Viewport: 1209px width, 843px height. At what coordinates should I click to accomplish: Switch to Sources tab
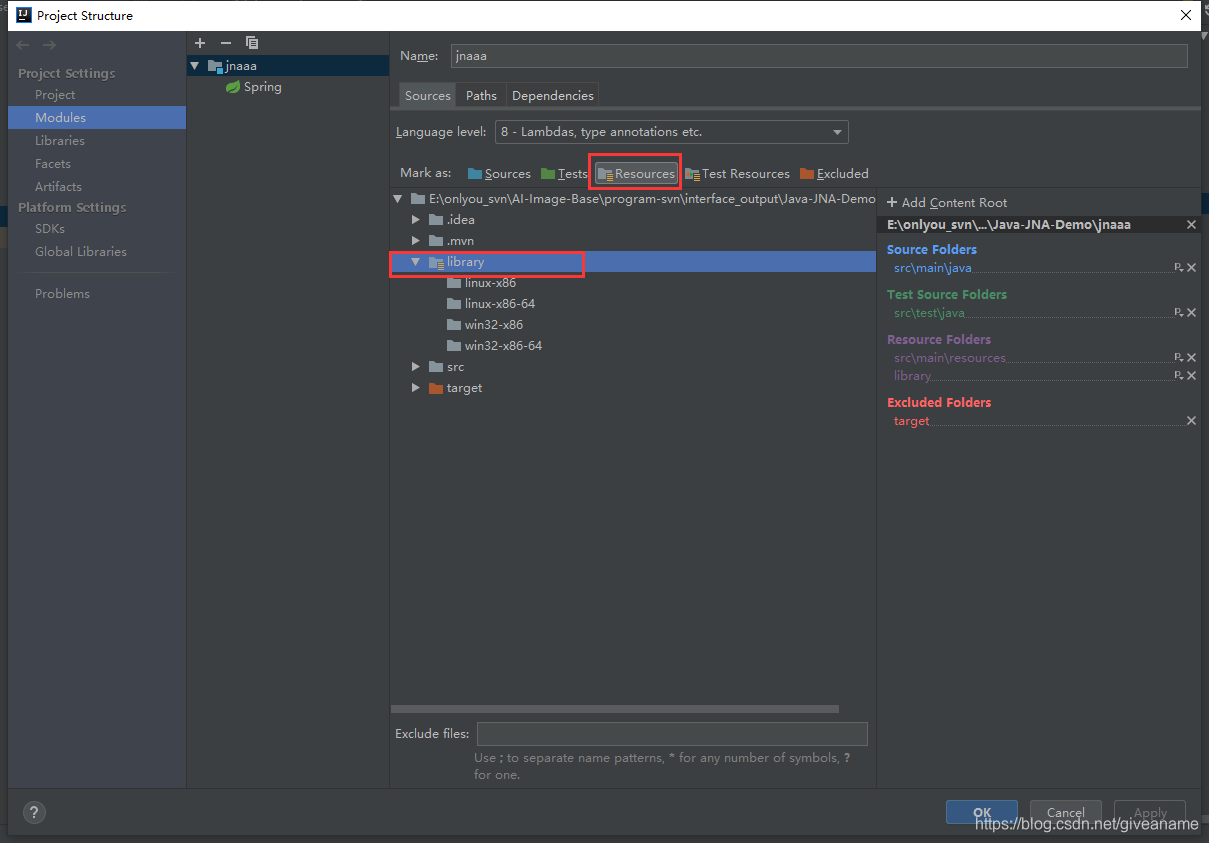(x=428, y=96)
